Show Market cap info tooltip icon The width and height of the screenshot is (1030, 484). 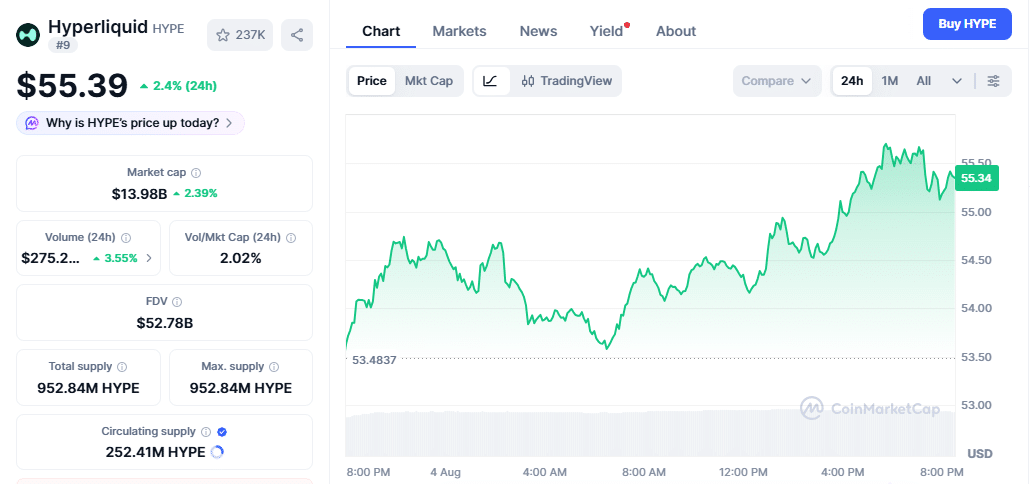(196, 173)
